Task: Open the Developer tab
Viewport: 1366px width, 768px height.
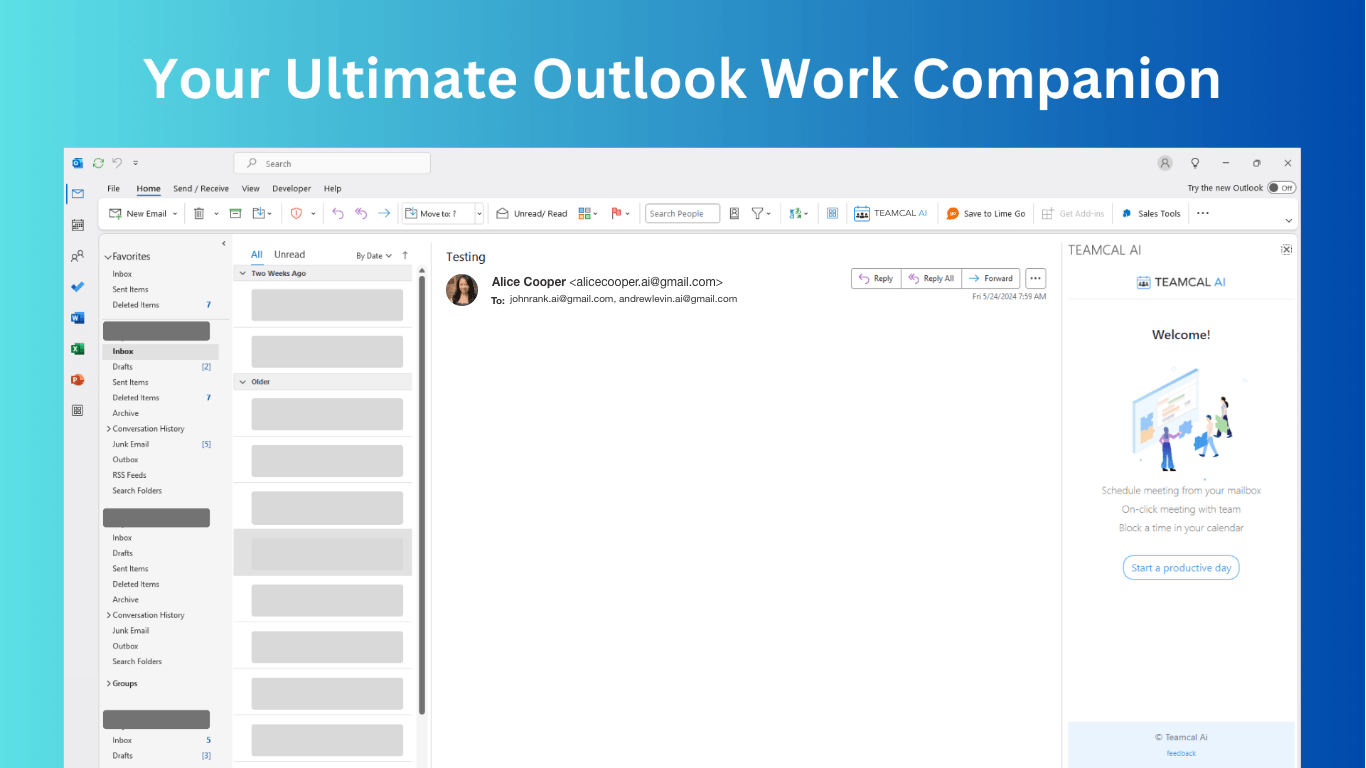Action: click(x=292, y=188)
